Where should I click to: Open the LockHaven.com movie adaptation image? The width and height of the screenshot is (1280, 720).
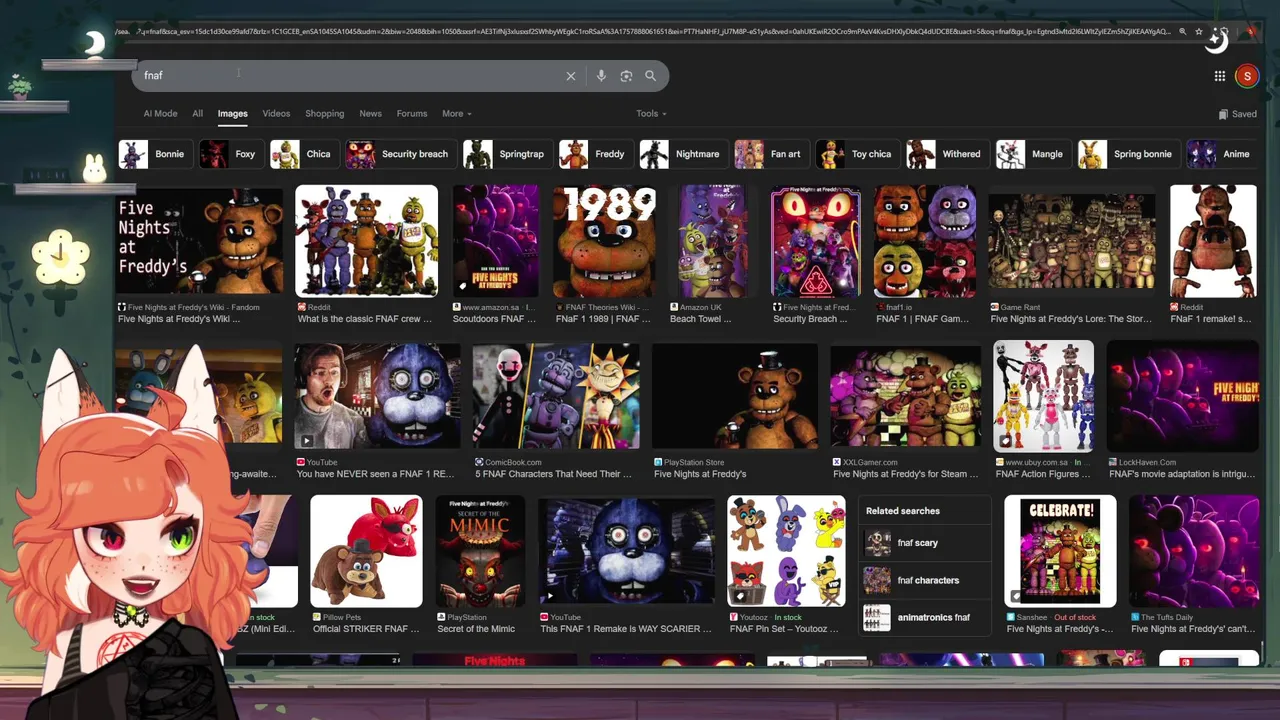click(1183, 396)
